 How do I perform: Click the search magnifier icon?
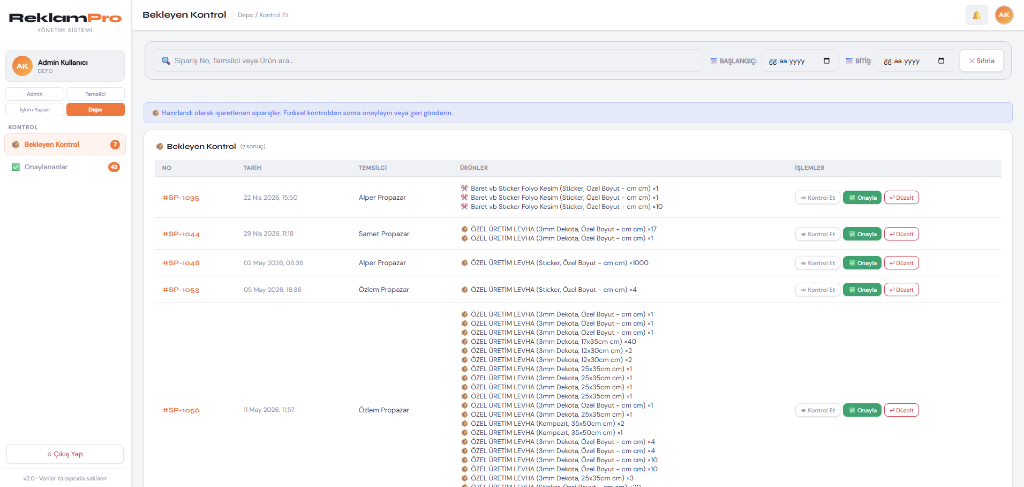tap(166, 61)
